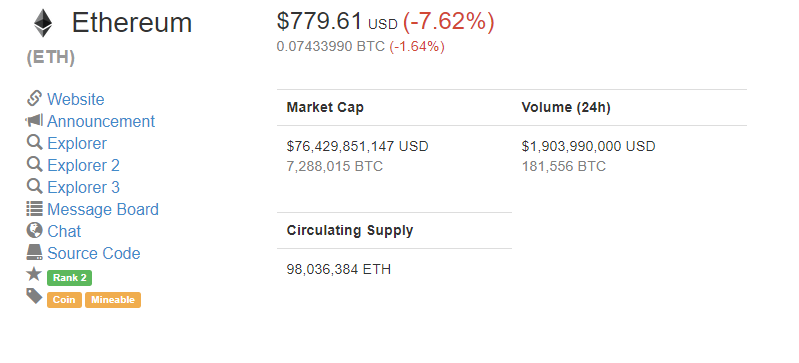The height and width of the screenshot is (363, 799).
Task: Click the megaphone icon next to Announcement
Action: [x=34, y=120]
